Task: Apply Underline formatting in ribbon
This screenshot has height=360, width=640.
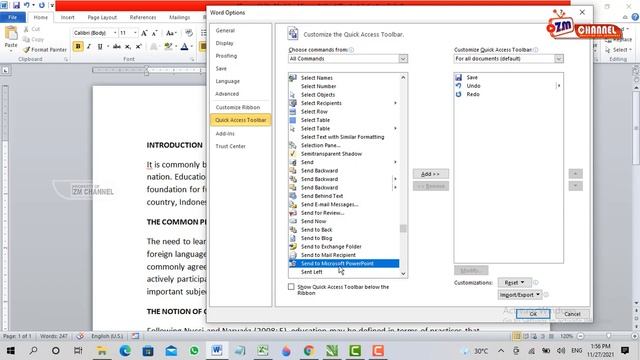Action: 100,47
